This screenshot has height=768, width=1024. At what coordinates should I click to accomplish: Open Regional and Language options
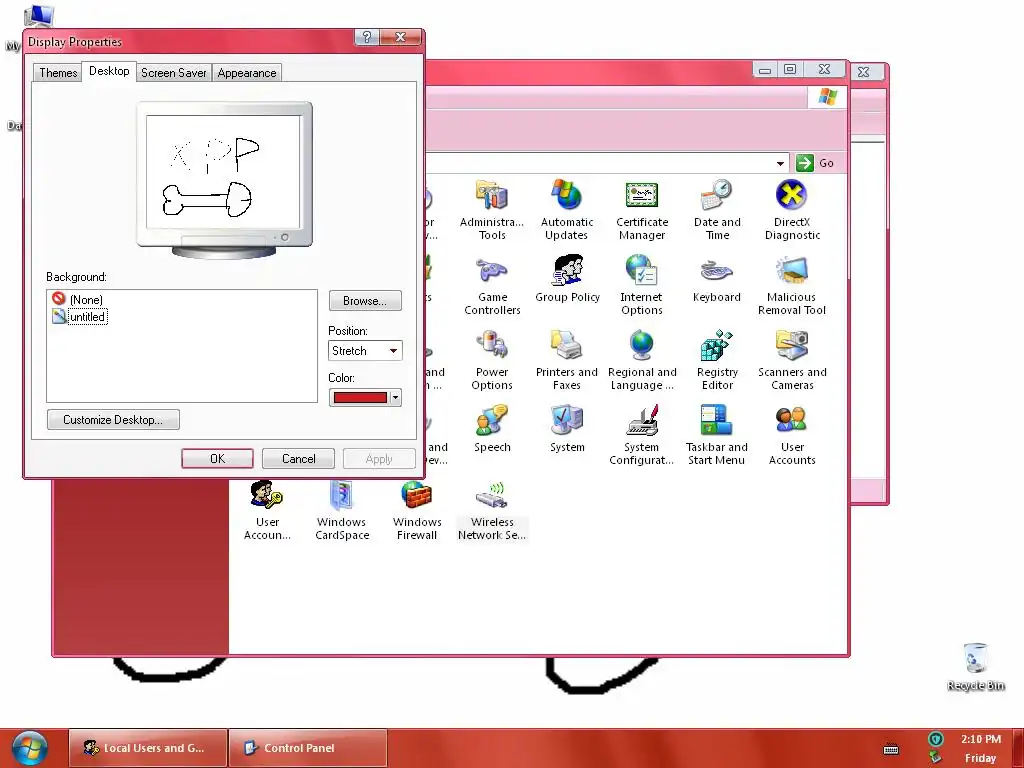click(642, 359)
